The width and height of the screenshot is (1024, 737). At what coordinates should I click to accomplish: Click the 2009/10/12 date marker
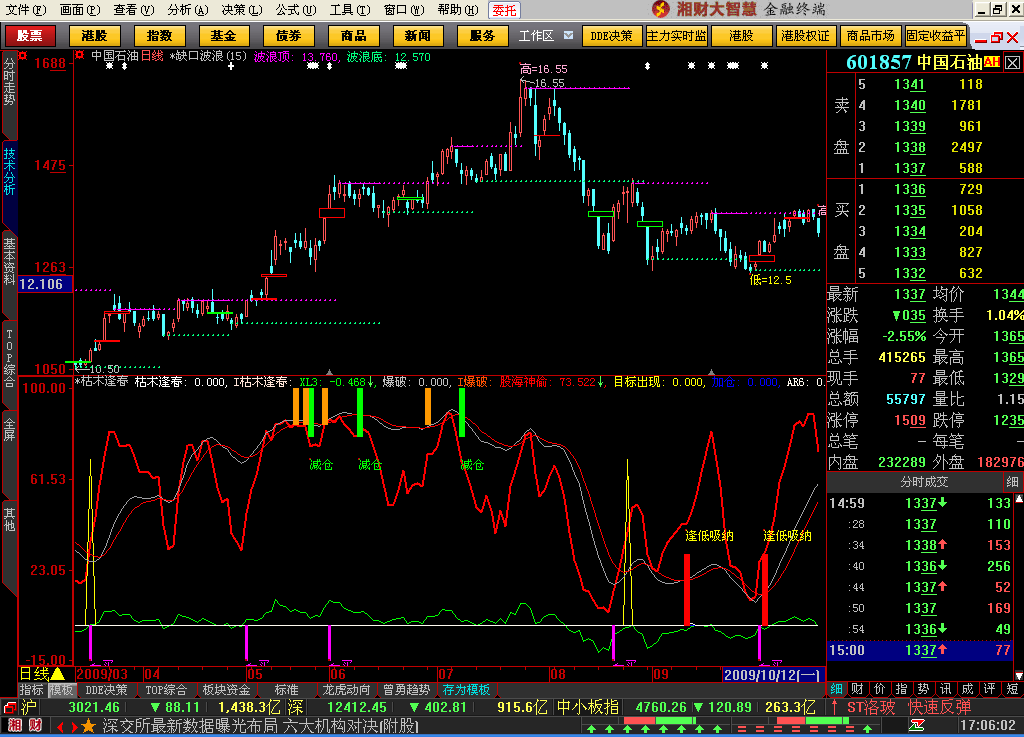point(773,674)
